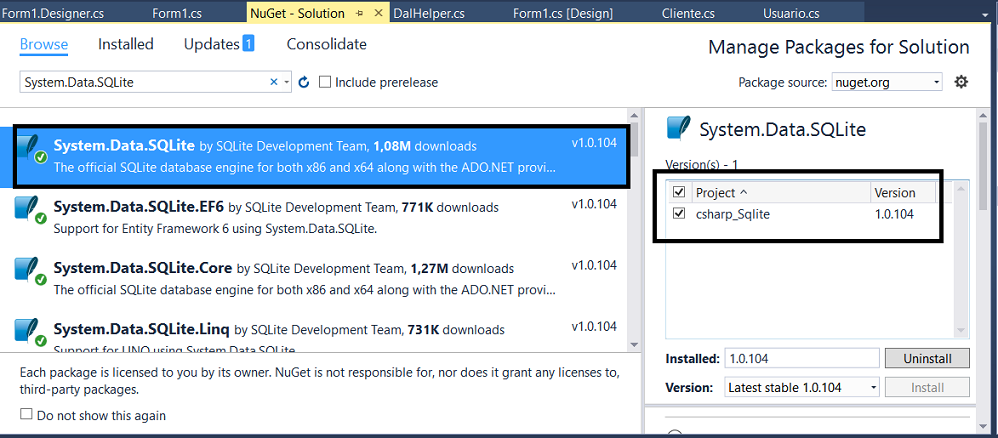Open the Usuario.cs tab

click(791, 13)
